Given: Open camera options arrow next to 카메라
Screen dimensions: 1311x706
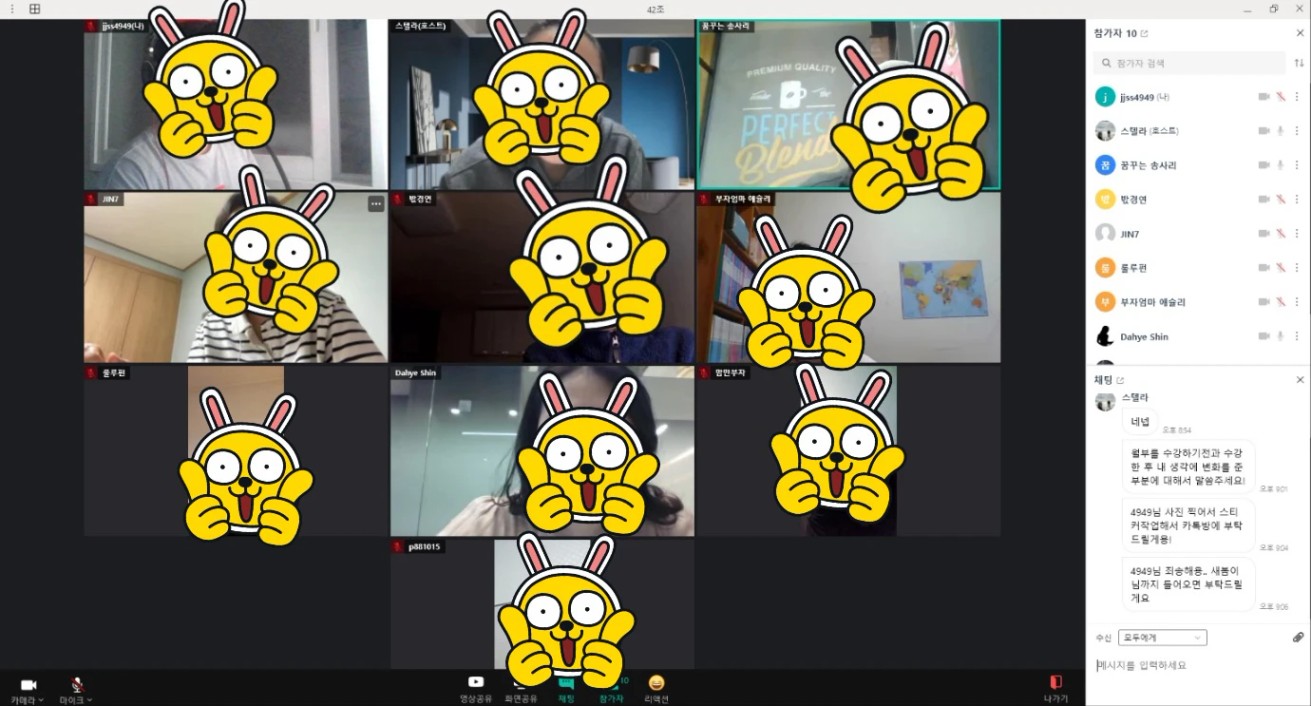Looking at the screenshot, I should pyautogui.click(x=41, y=700).
